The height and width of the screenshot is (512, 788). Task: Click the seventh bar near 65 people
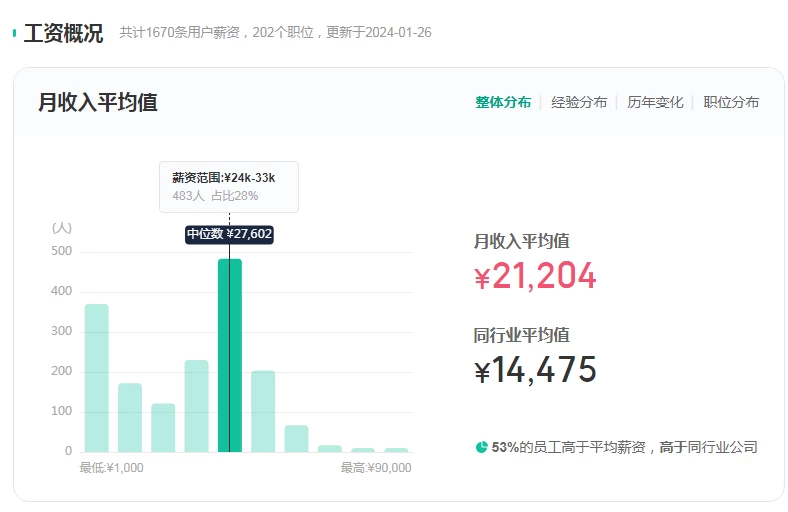(x=297, y=439)
